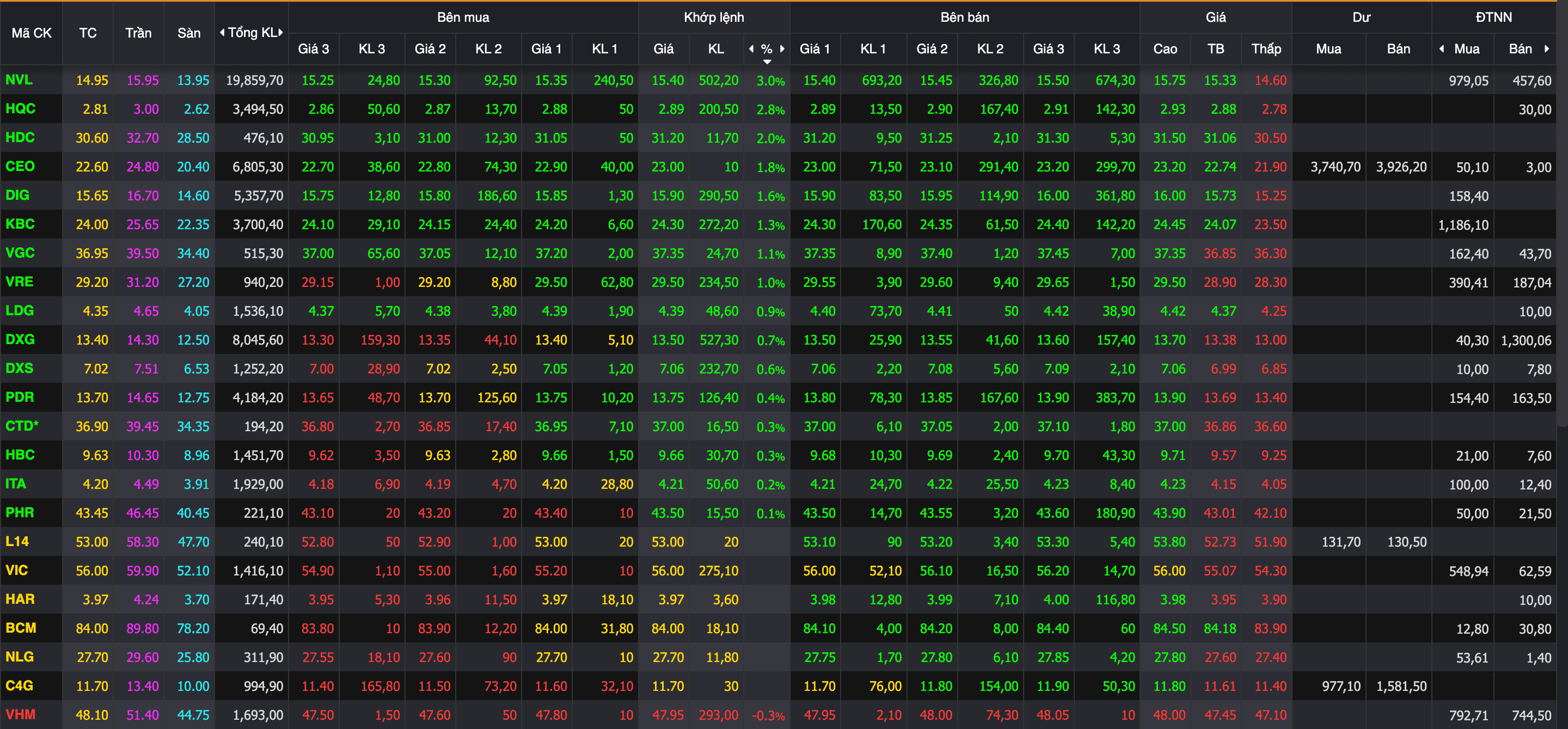
Task: Click right arrow beside Tổng KL header
Action: pyautogui.click(x=280, y=33)
